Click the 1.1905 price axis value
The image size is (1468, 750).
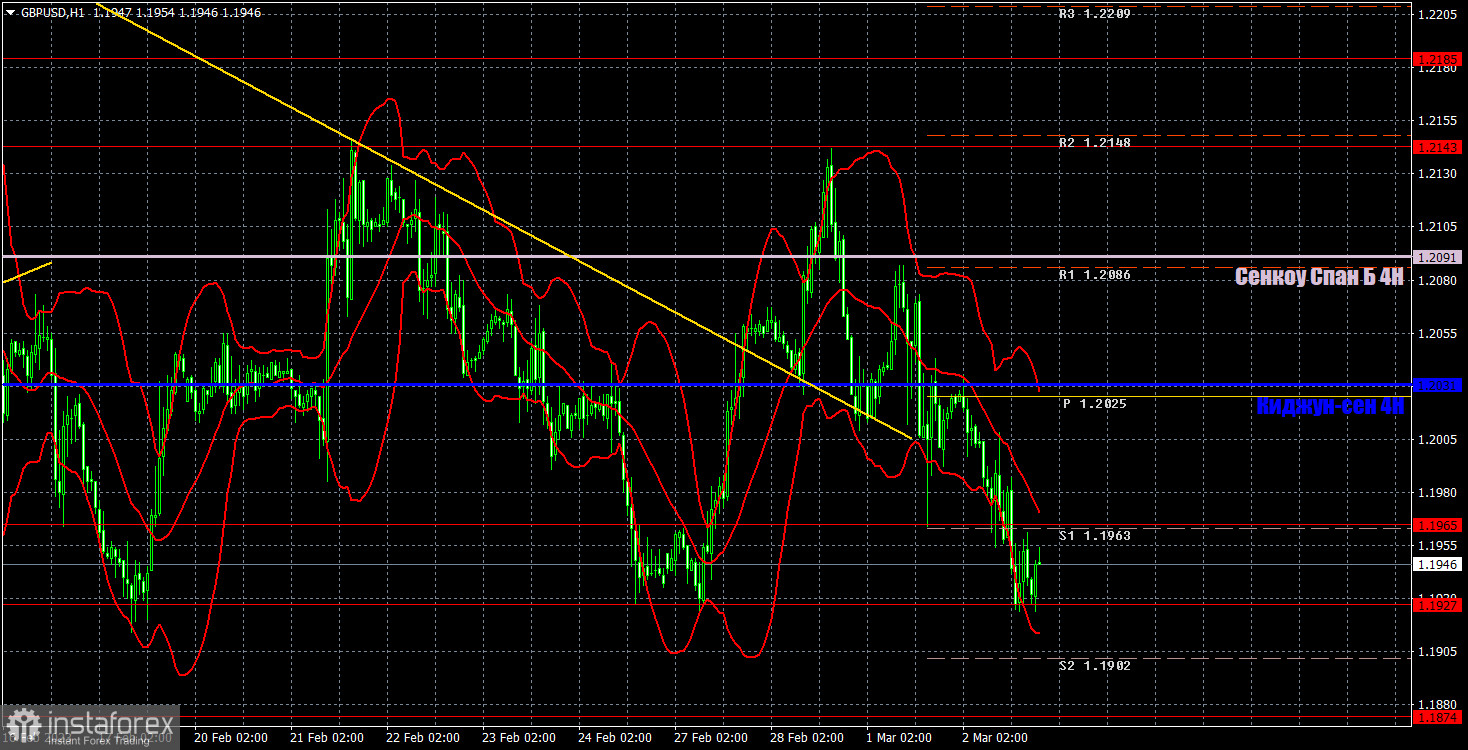point(1437,651)
